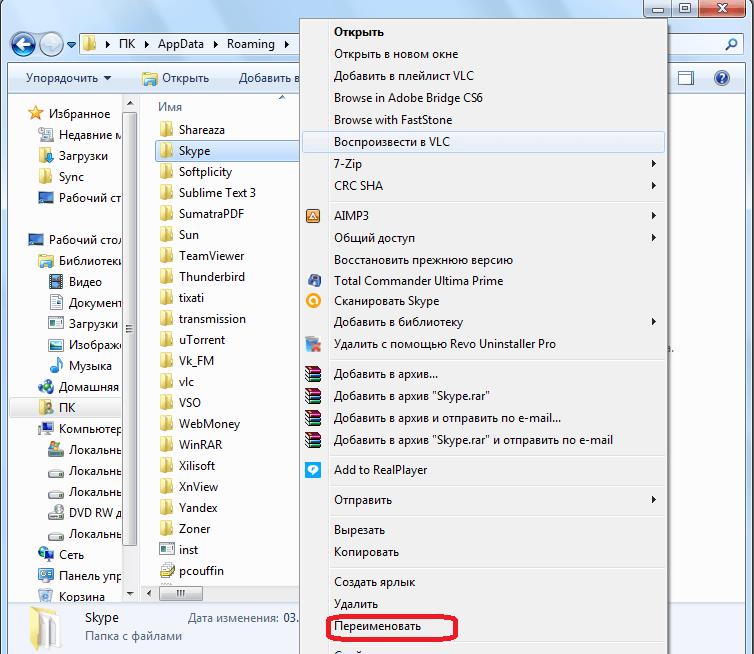Expand the CRC SHA submenu

tap(653, 186)
